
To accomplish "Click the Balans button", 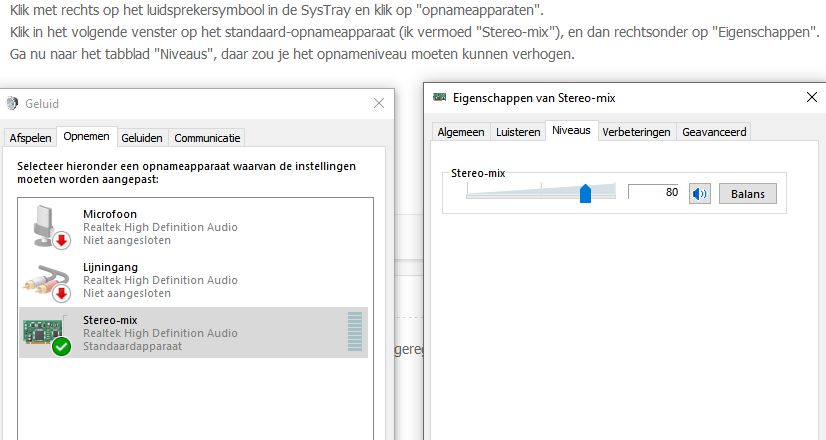I will [748, 194].
